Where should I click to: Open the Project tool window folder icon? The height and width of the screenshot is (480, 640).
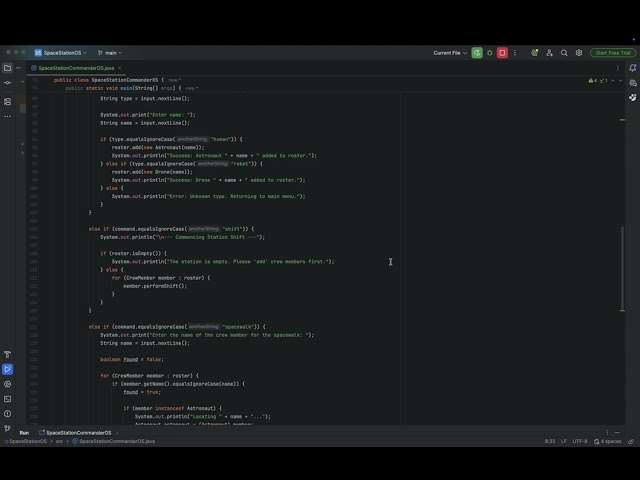7,68
